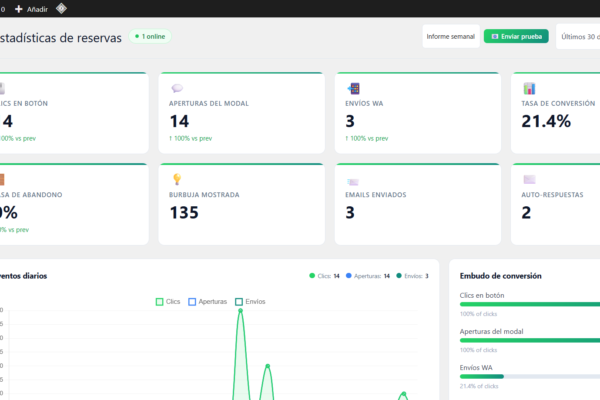Image resolution: width=600 pixels, height=400 pixels.
Task: Click the Envíos WA funnel progress bar
Action: (x=530, y=376)
